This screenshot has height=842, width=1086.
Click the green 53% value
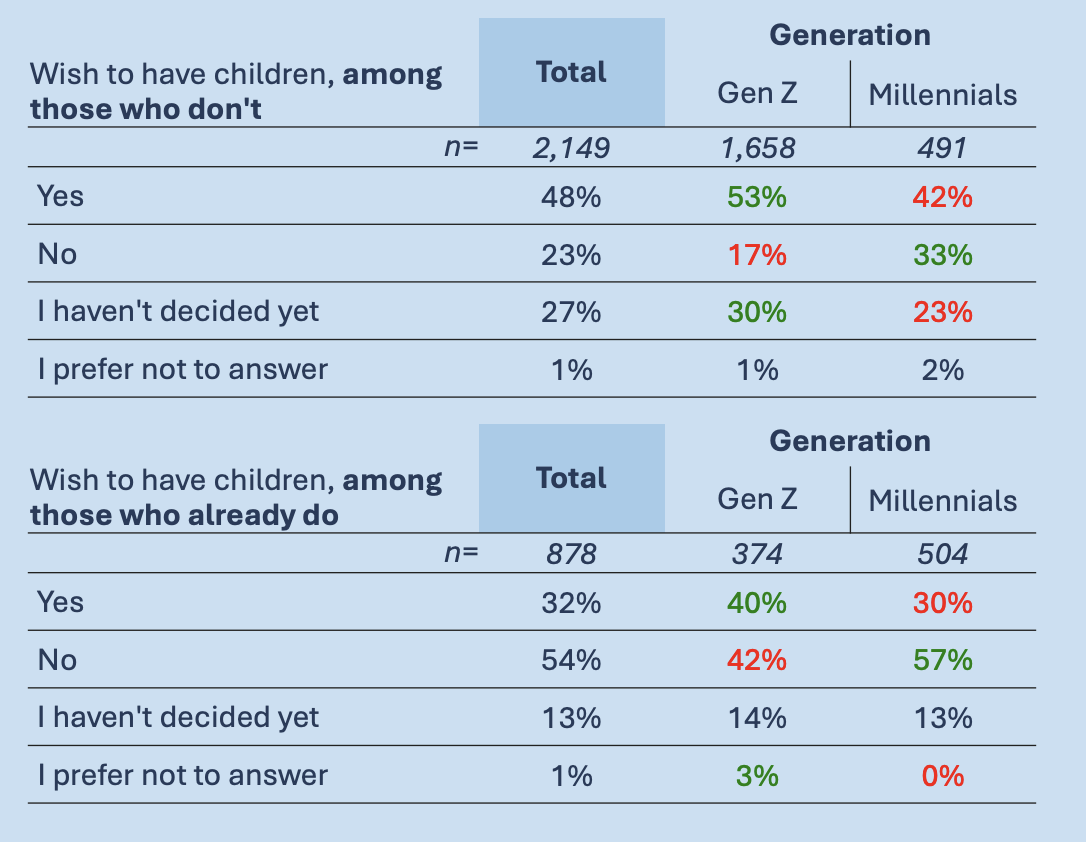click(757, 197)
